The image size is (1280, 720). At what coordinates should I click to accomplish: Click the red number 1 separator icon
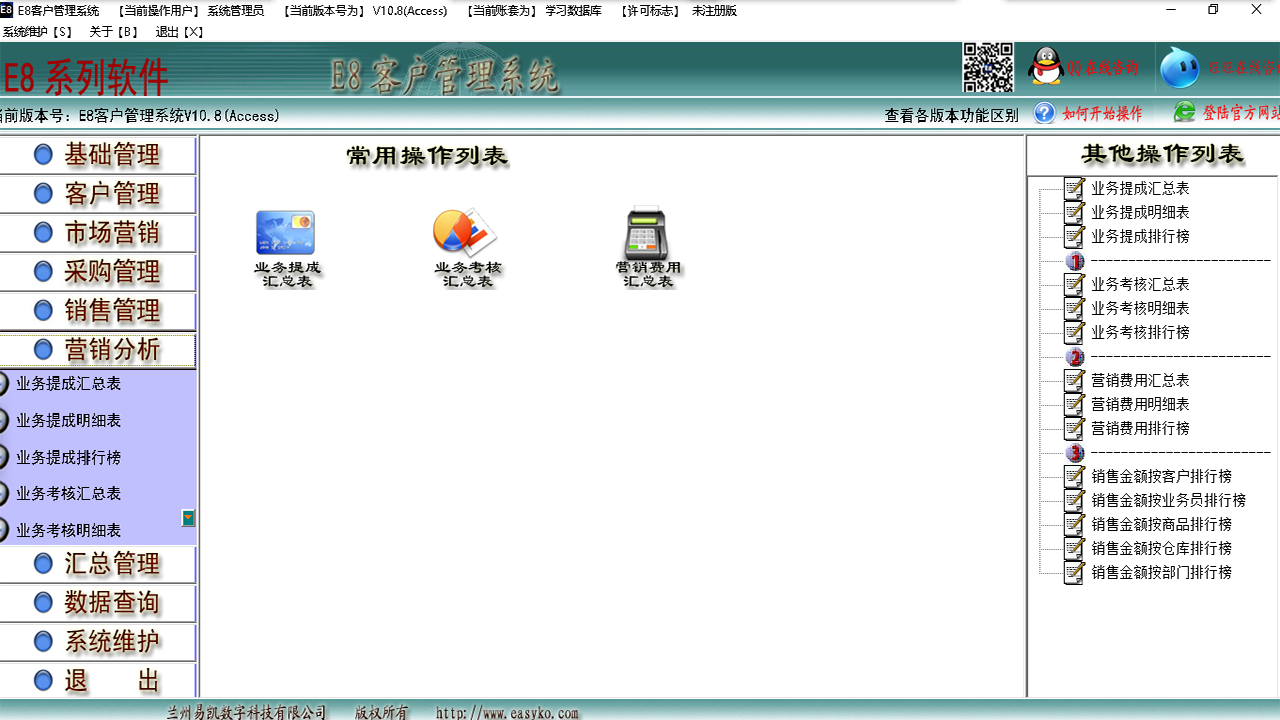1075,261
